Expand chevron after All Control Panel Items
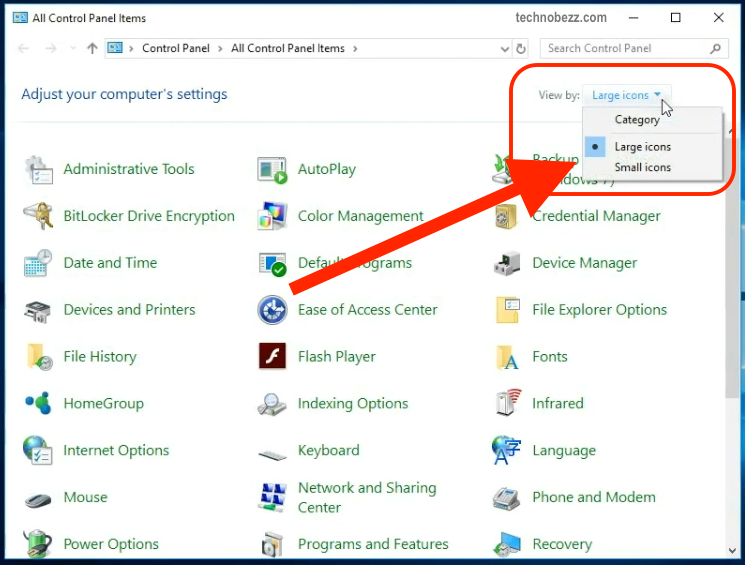 (355, 48)
